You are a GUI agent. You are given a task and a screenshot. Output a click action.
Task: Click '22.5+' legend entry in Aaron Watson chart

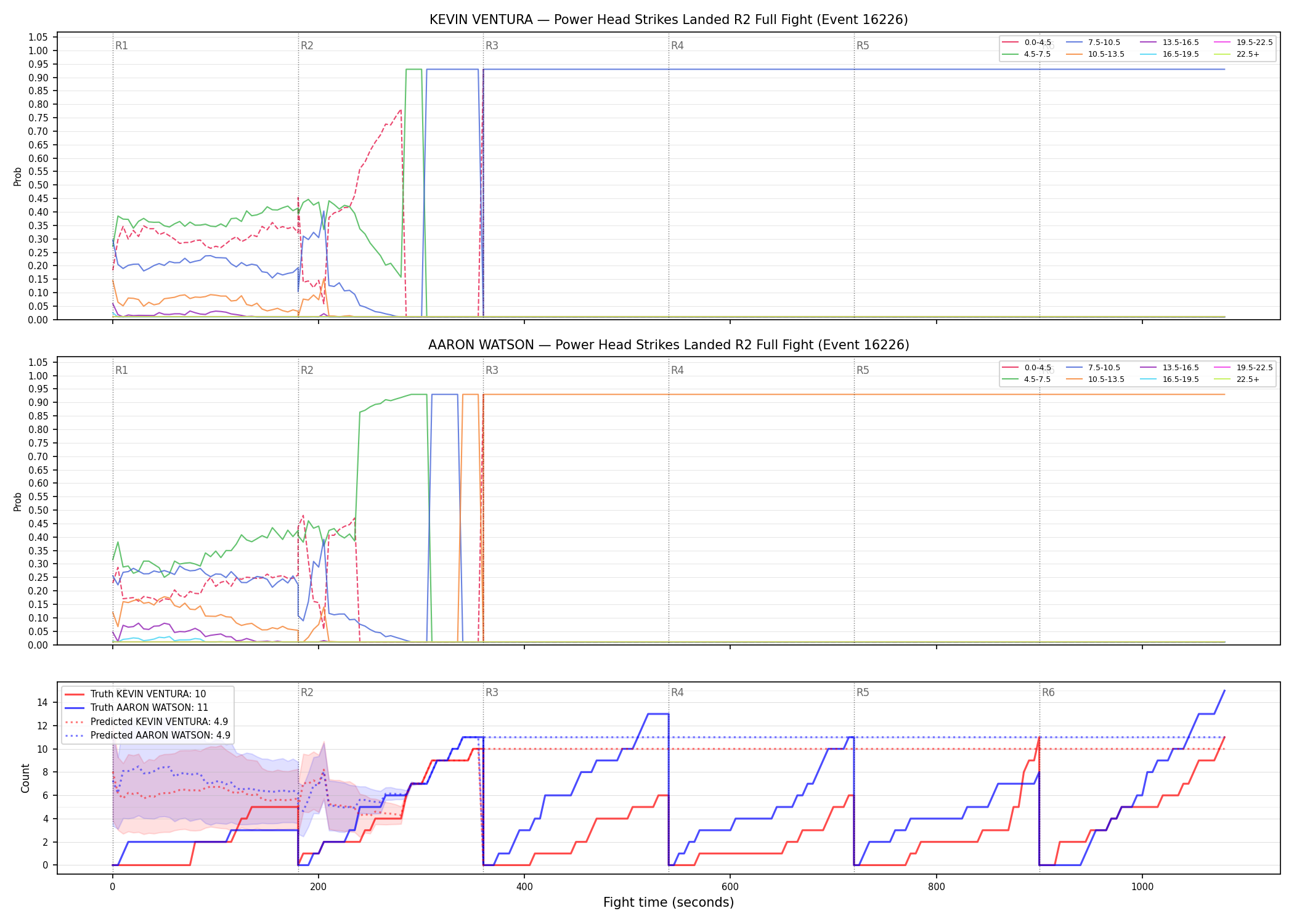(1237, 379)
